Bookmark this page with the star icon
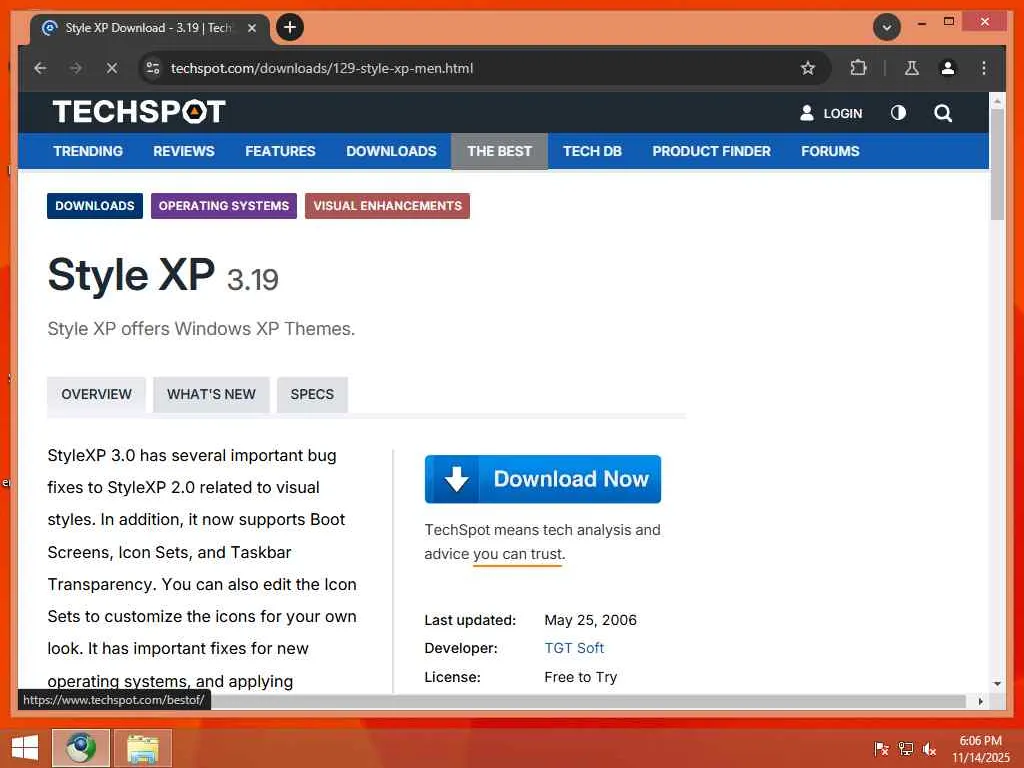1024x768 pixels. pos(808,68)
